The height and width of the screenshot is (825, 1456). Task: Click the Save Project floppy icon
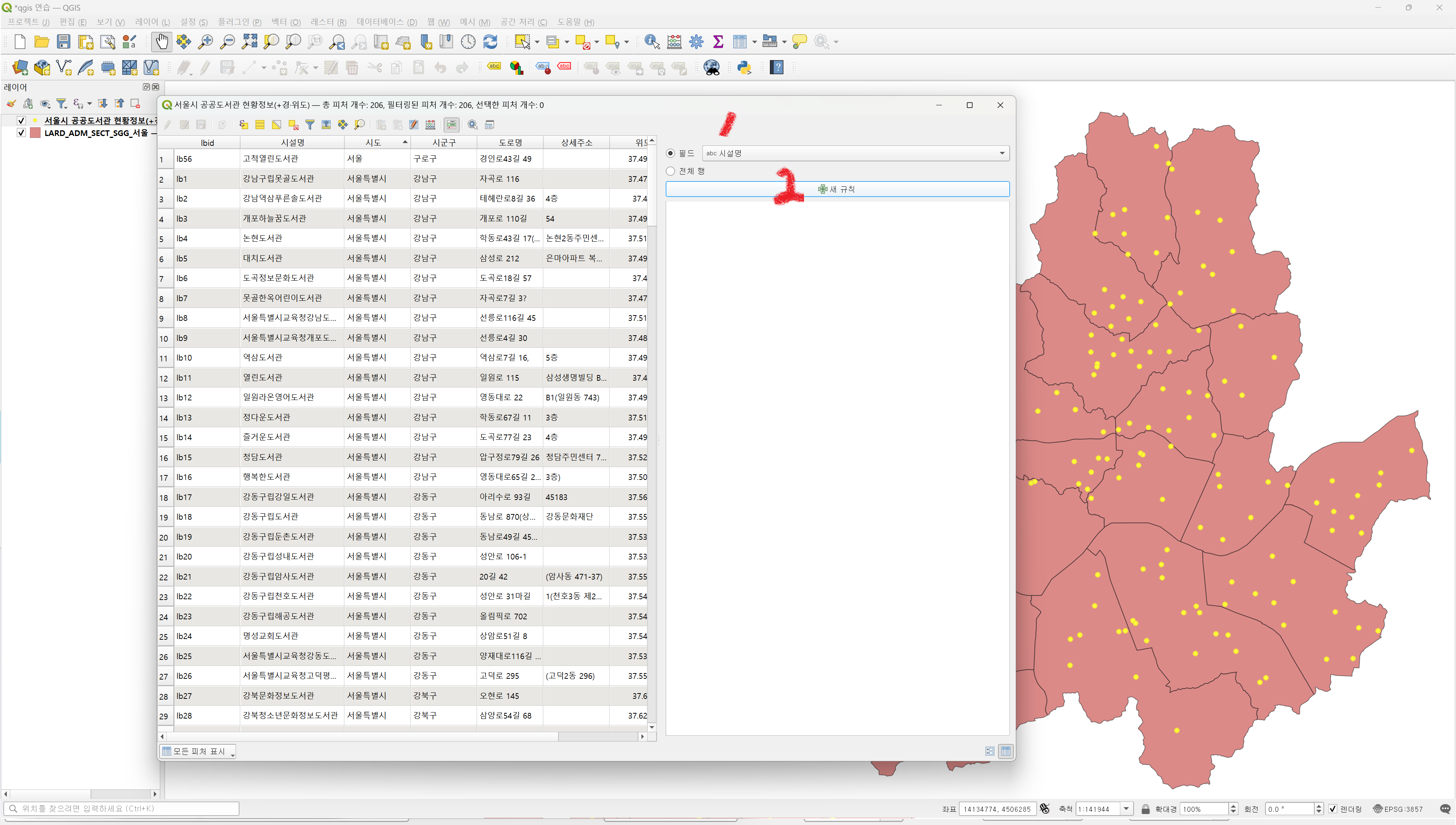(x=64, y=41)
